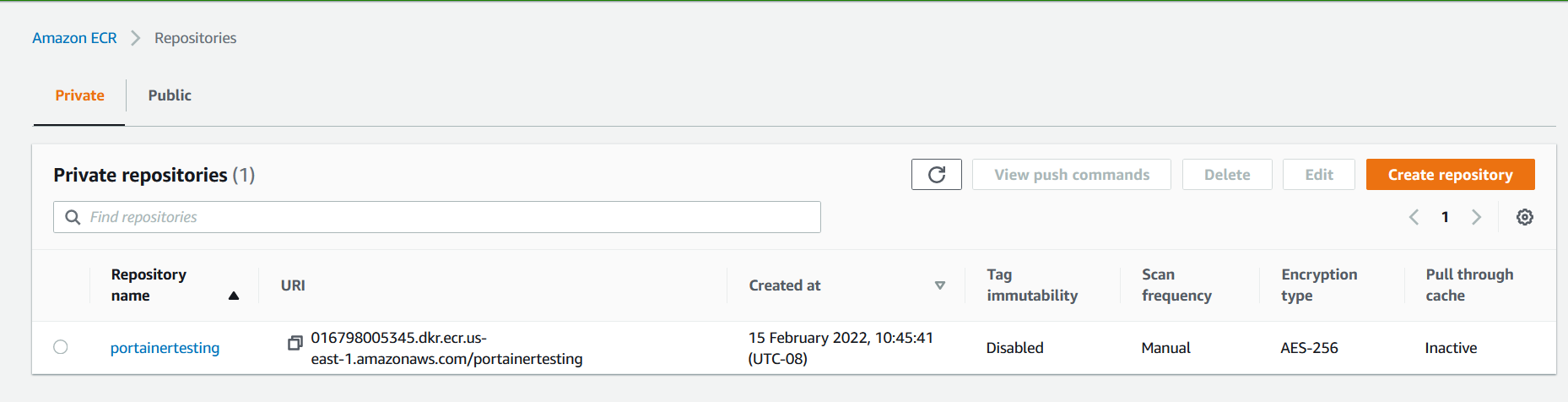The height and width of the screenshot is (402, 1568).
Task: Click the View push commands button
Action: click(x=1071, y=175)
